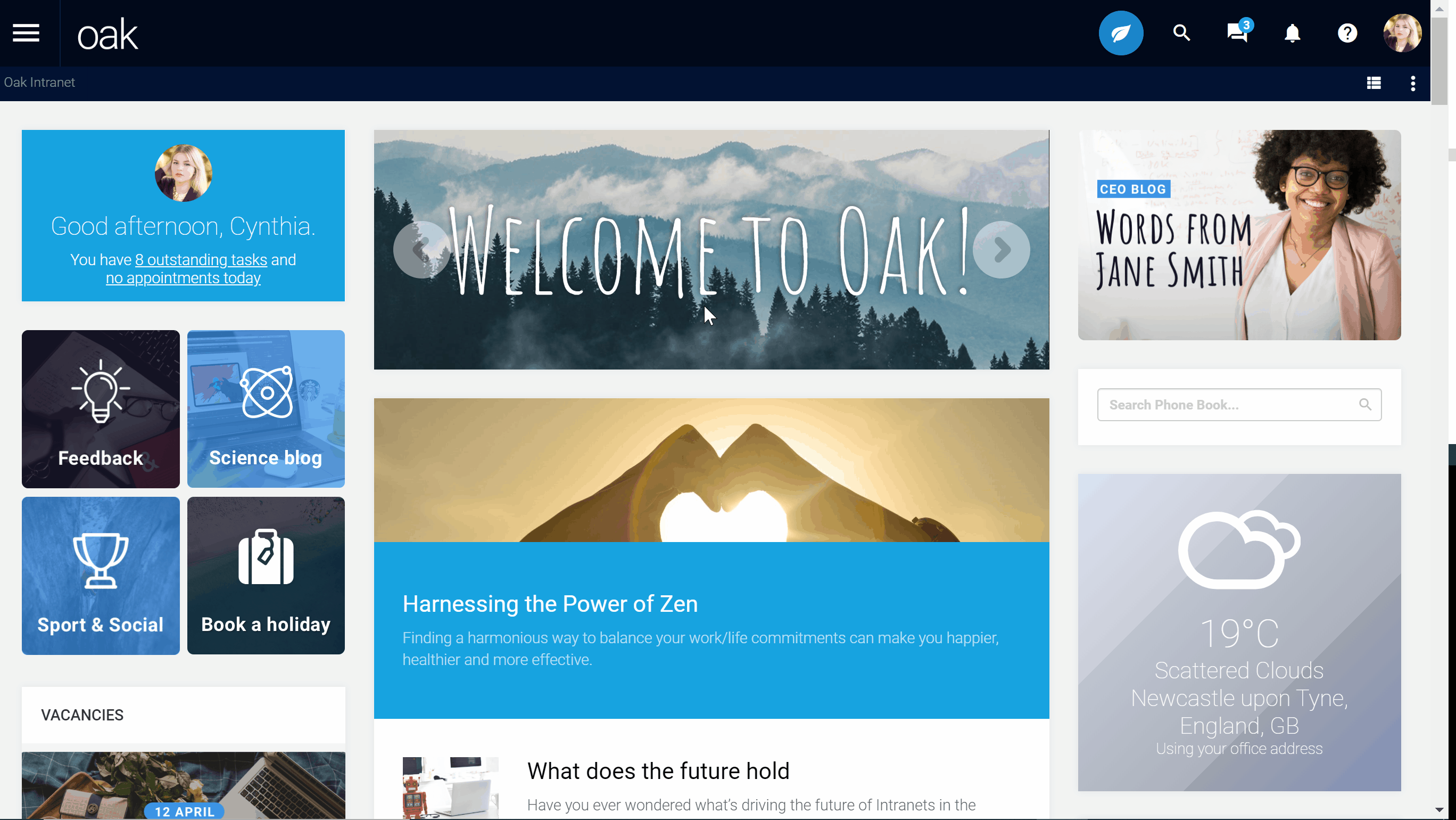The width and height of the screenshot is (1456, 820).
Task: Click the Good afternoon, Cynthia greeting
Action: click(x=183, y=226)
